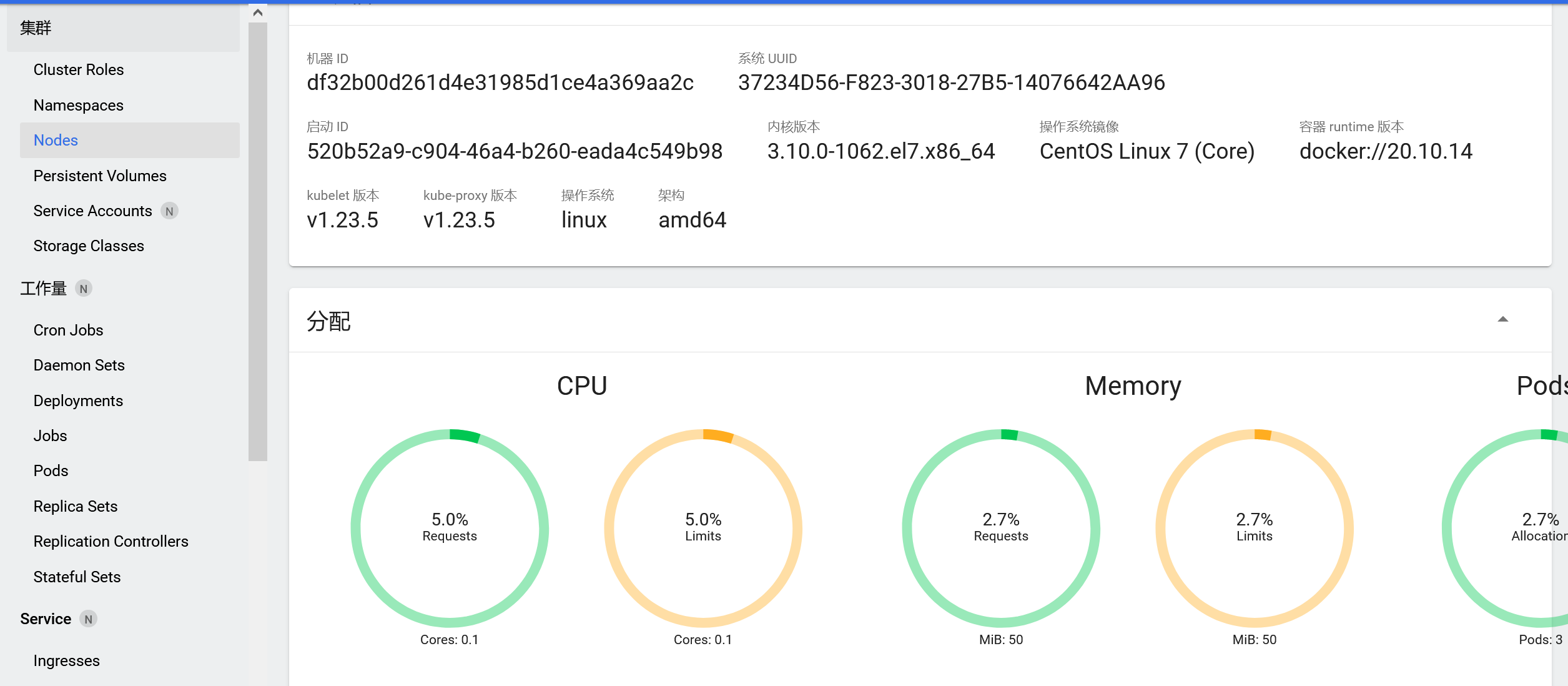Open Cluster Roles in sidebar

point(79,70)
